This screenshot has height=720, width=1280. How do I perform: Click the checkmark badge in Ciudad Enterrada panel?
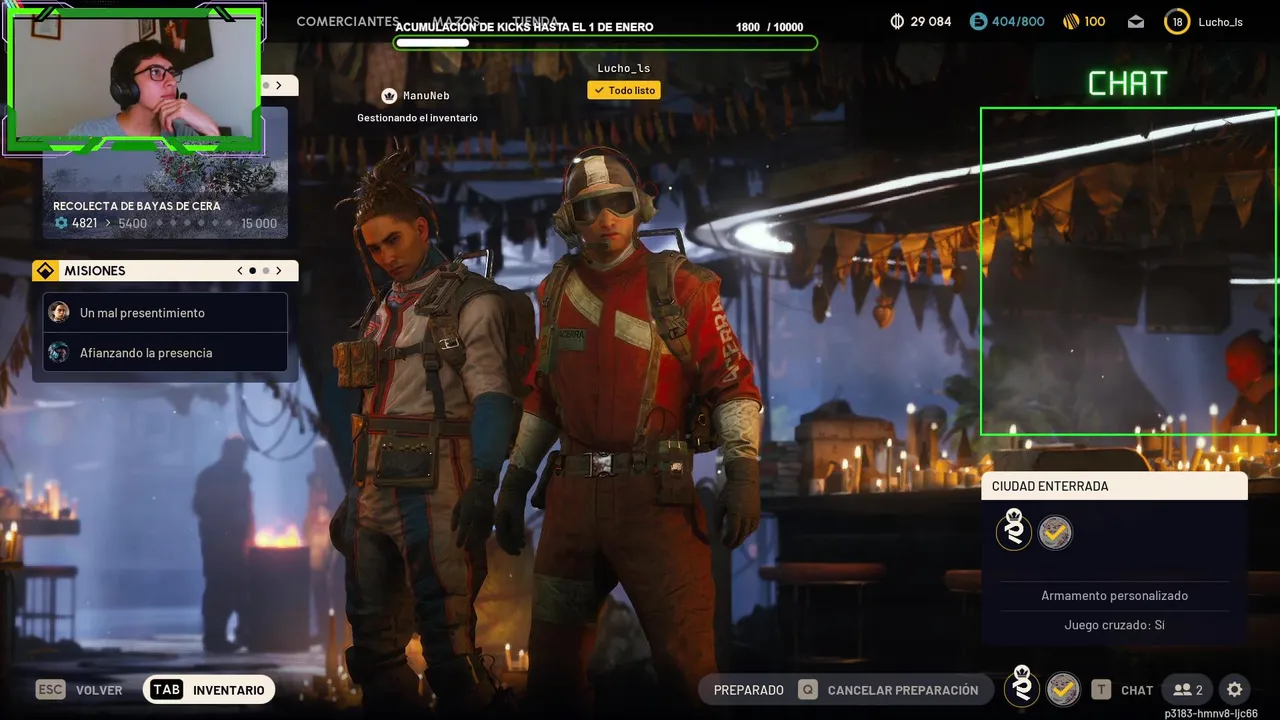click(x=1055, y=533)
